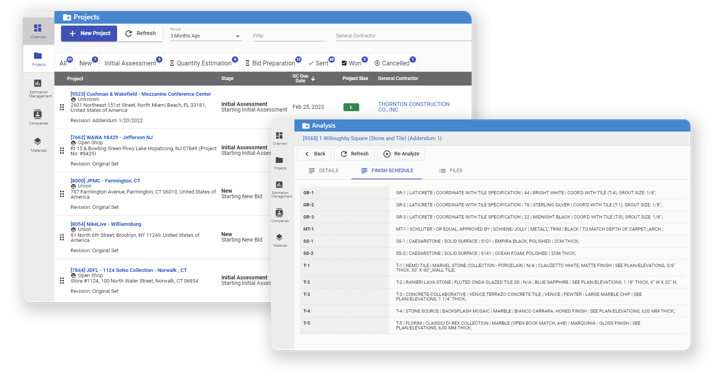
Task: Select the Cancelled filter tab
Action: coord(394,63)
